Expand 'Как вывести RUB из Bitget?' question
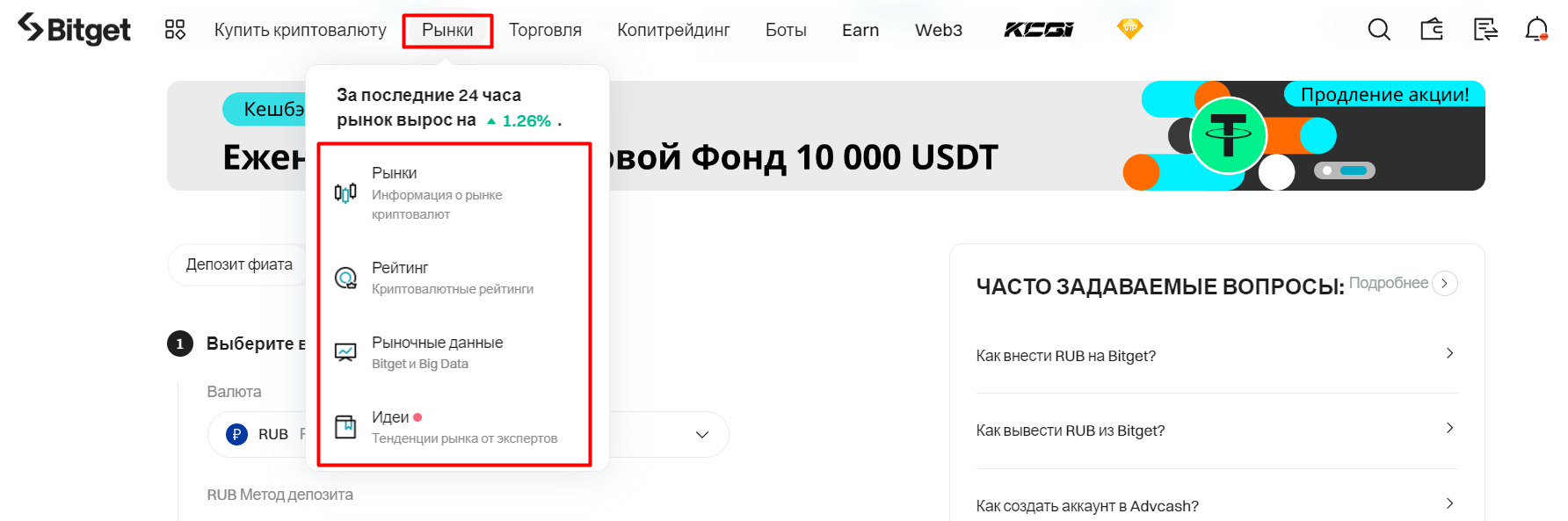The image size is (1568, 521). click(x=1216, y=431)
